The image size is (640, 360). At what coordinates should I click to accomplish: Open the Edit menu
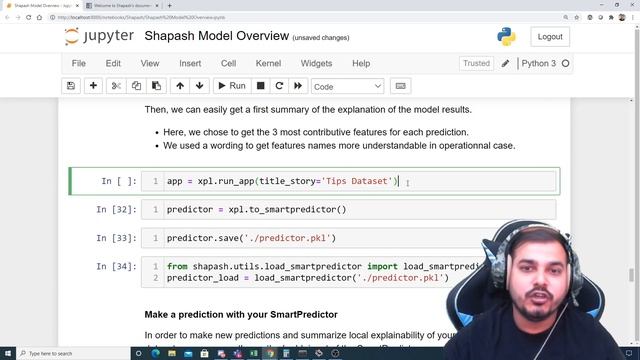(x=113, y=63)
